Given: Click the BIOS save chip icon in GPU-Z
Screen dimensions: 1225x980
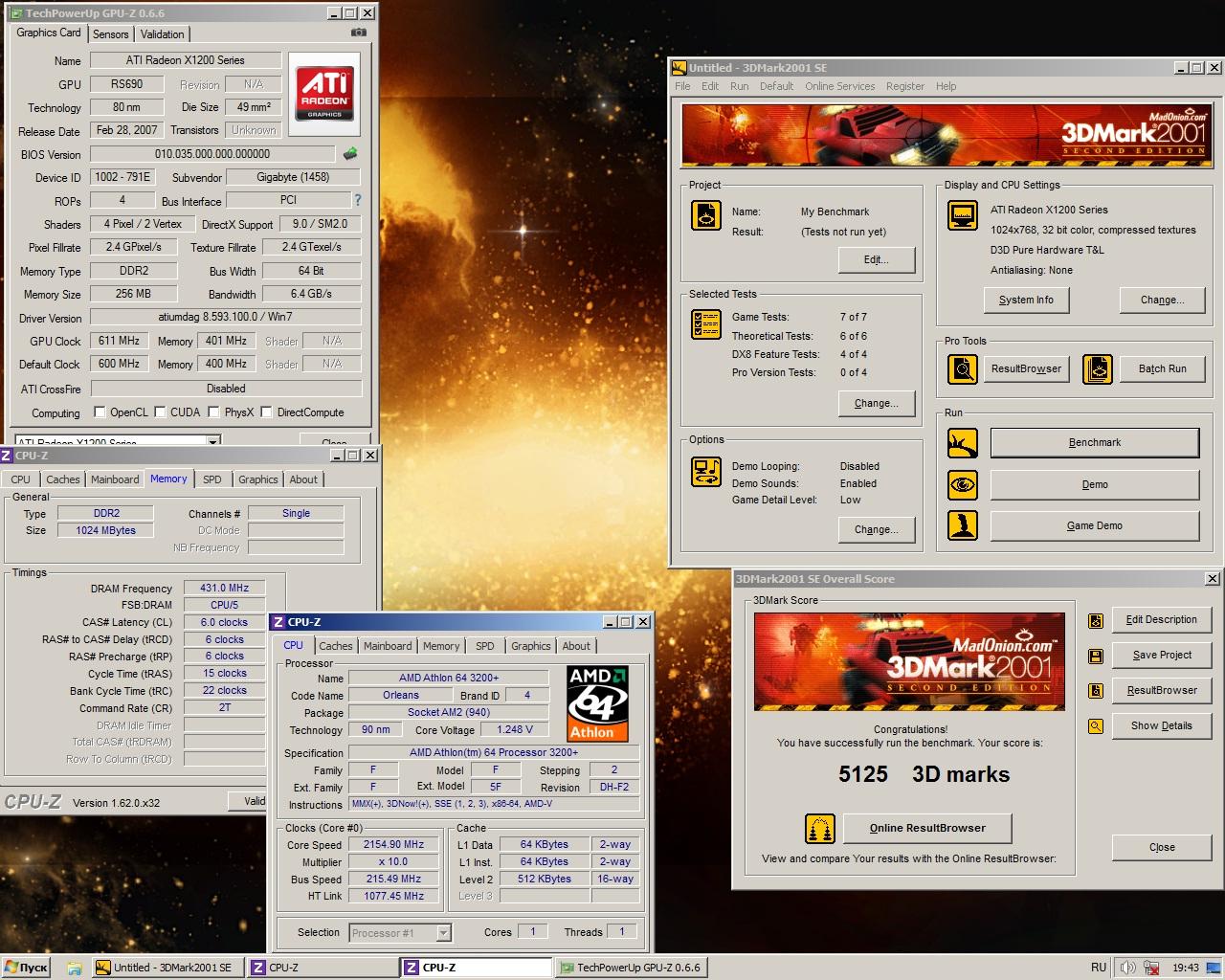Looking at the screenshot, I should point(350,153).
